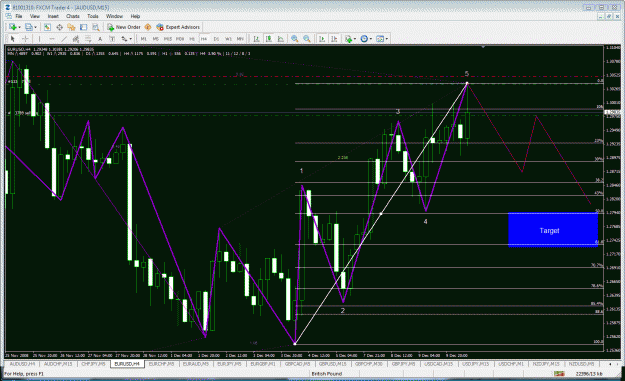Switch to the GBPCAD,M5 chart tab

click(298, 364)
